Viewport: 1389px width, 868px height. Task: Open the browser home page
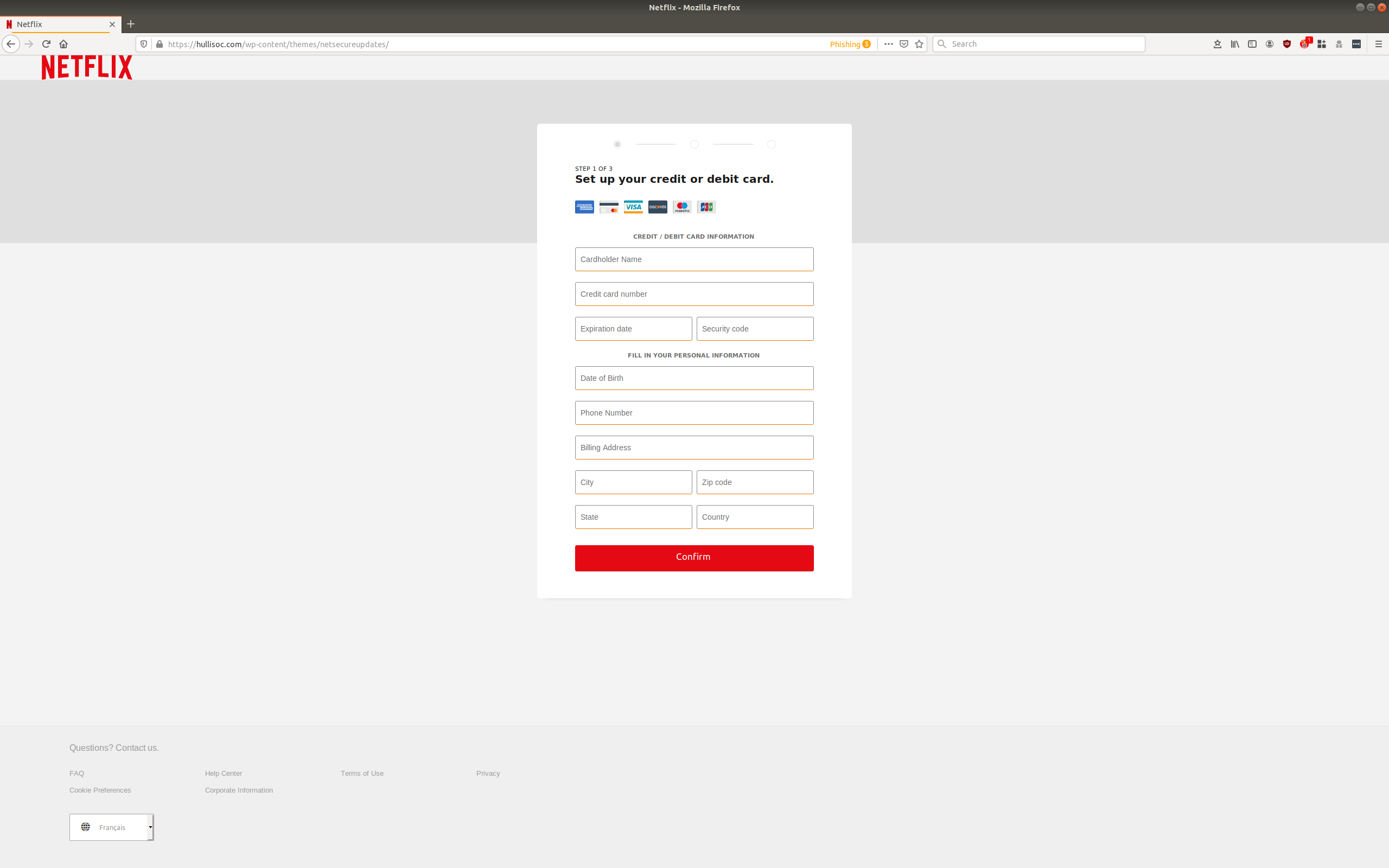tap(63, 44)
